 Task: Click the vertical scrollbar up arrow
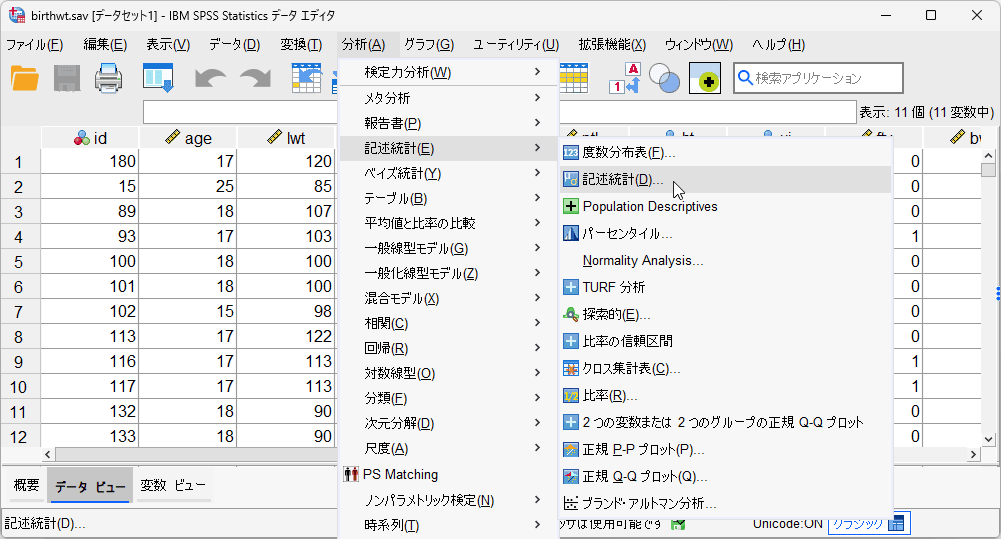[988, 155]
